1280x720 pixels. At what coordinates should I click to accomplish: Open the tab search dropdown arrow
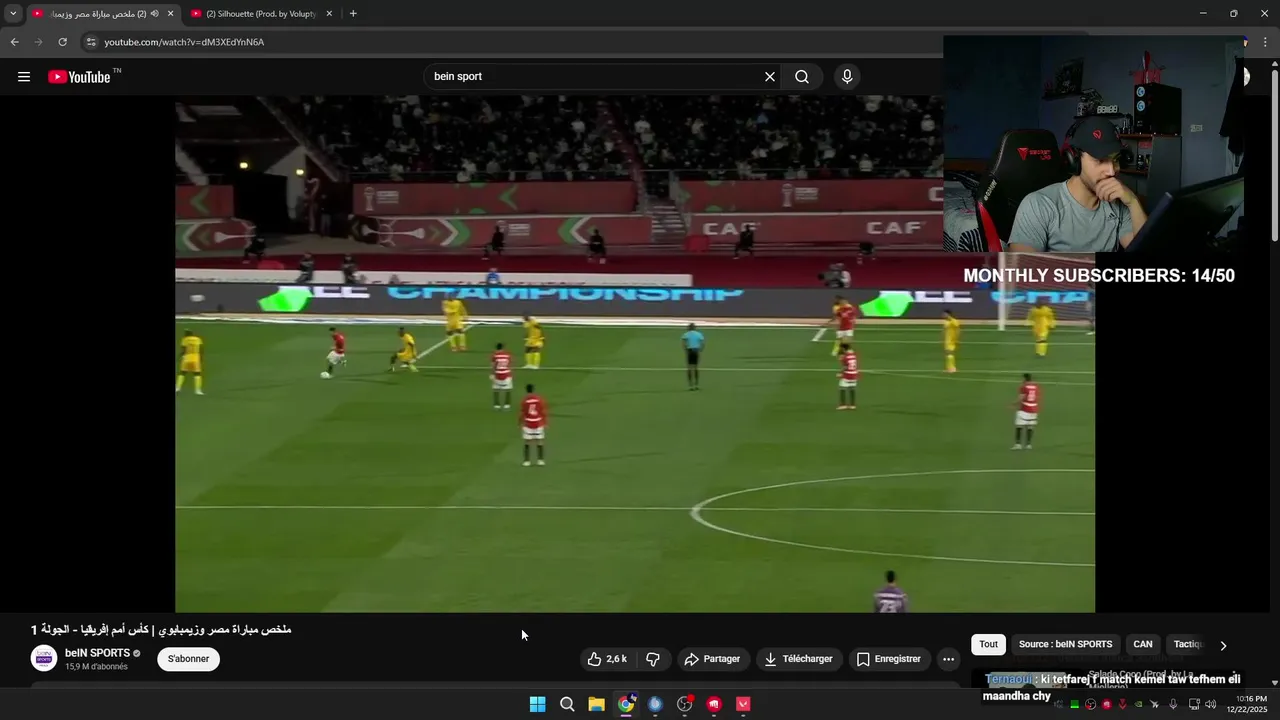[x=13, y=14]
